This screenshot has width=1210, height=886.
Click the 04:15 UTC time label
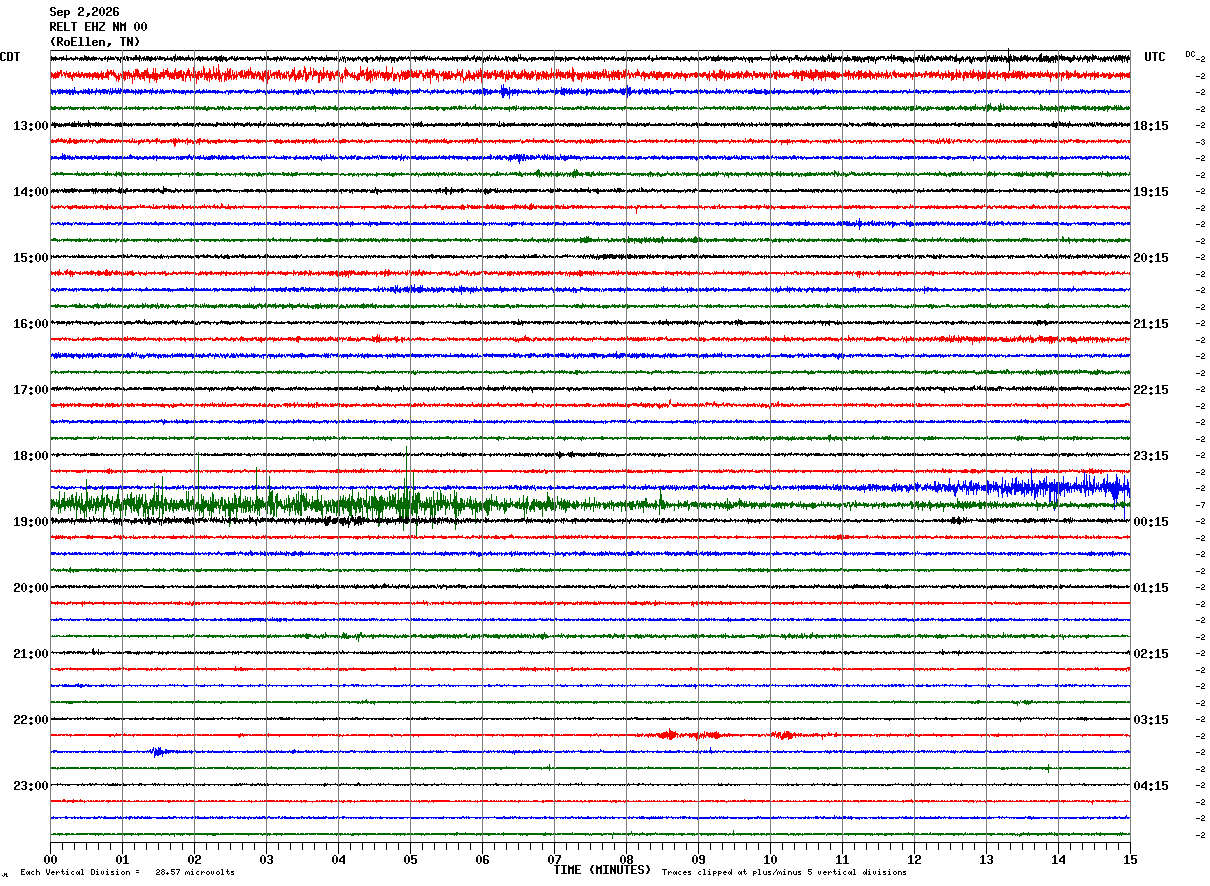(1151, 786)
